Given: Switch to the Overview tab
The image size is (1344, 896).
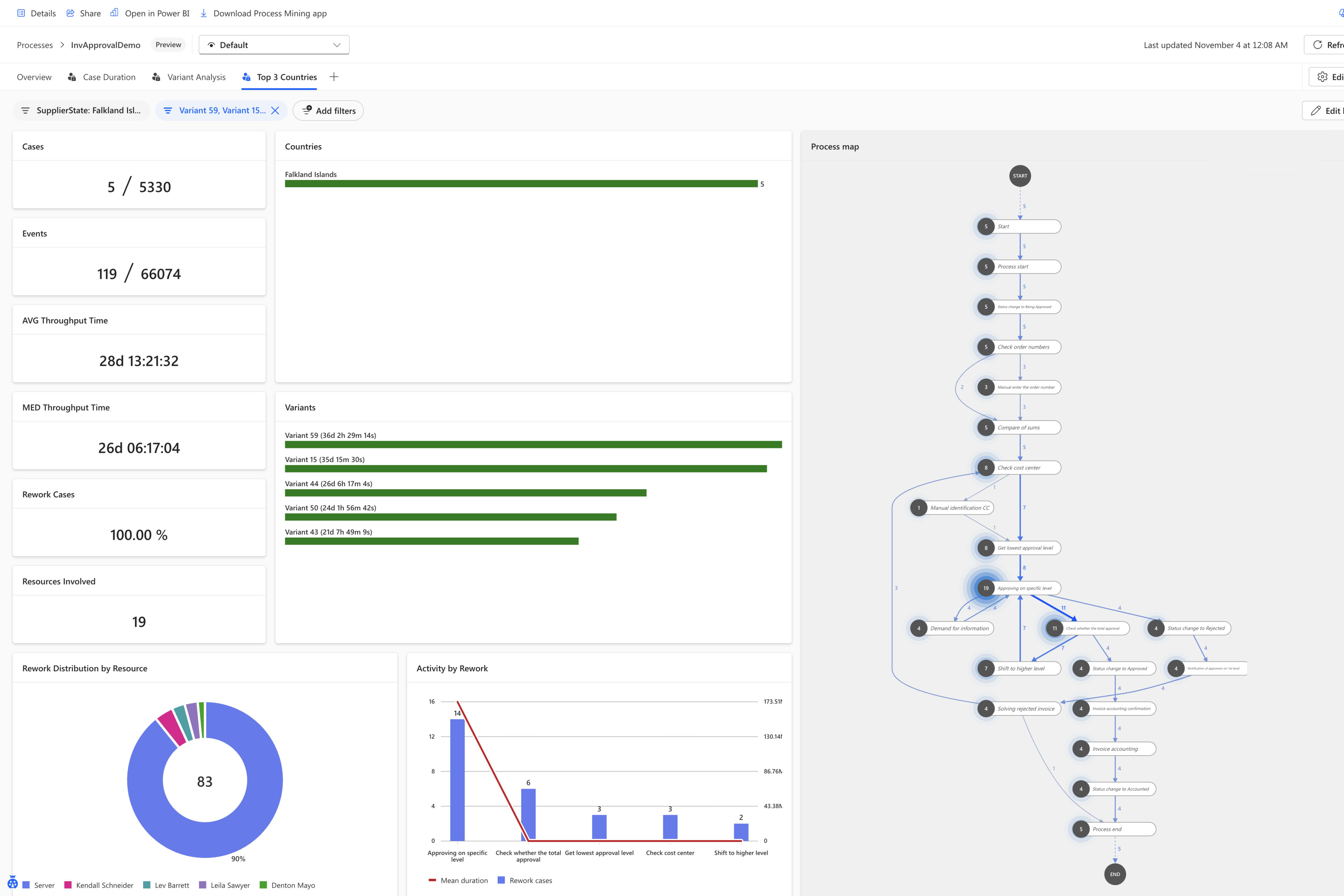Looking at the screenshot, I should pos(34,77).
